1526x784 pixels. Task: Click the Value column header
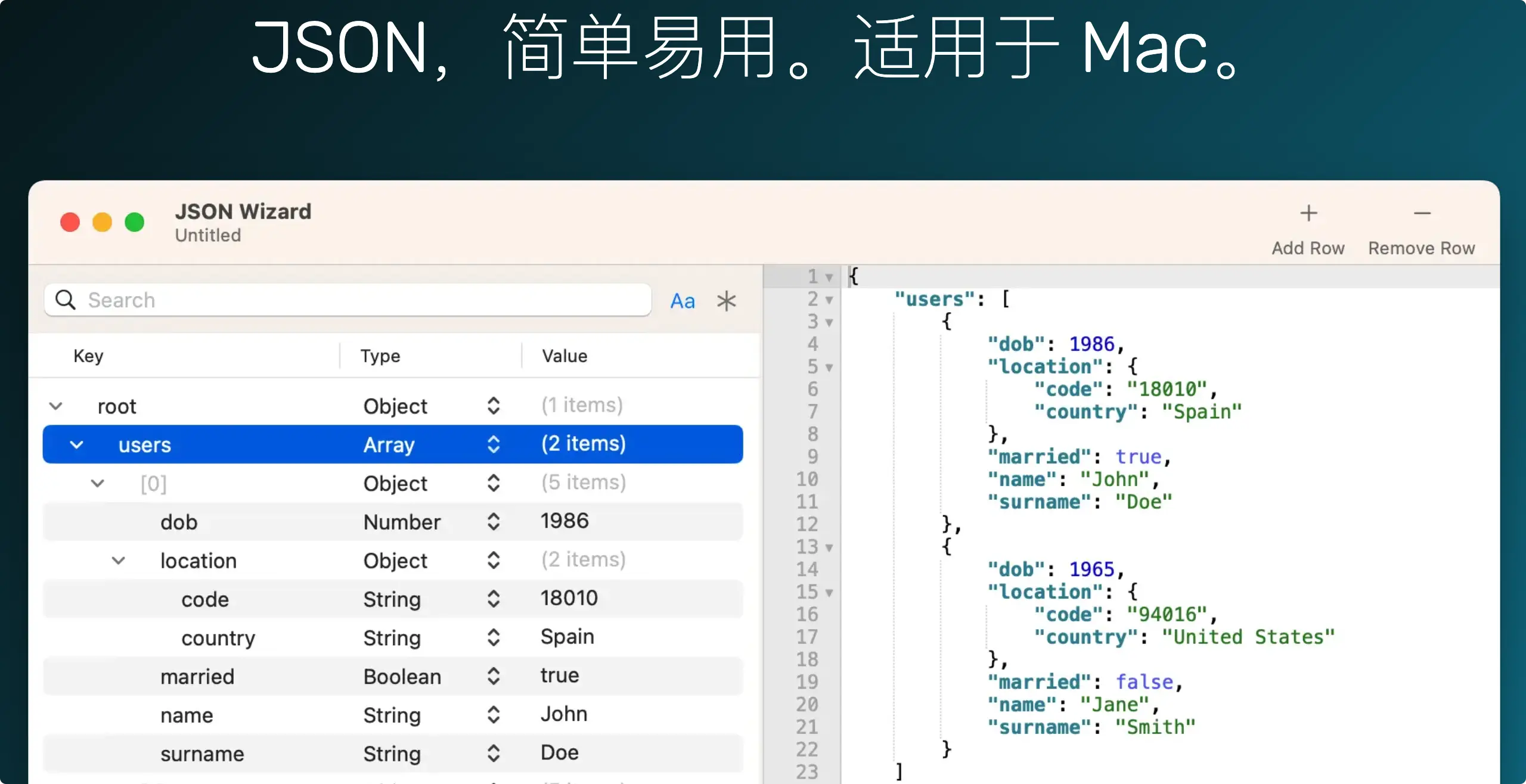[564, 356]
